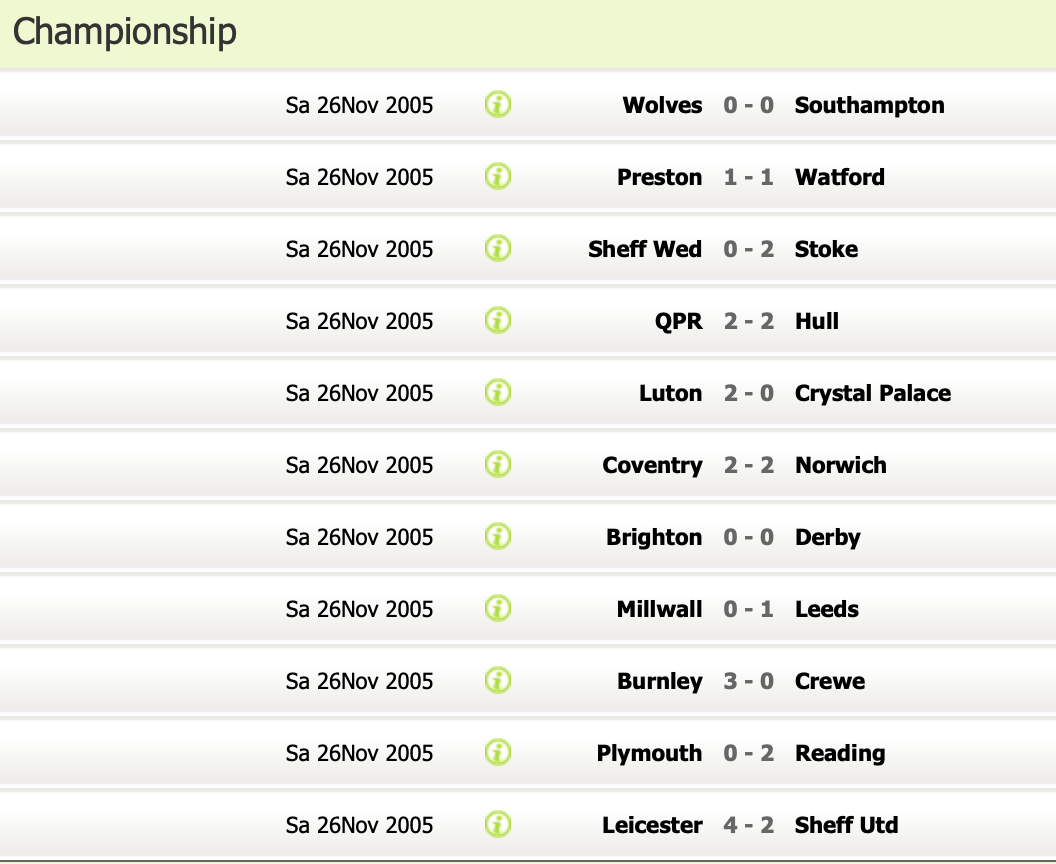The width and height of the screenshot is (1056, 864).
Task: Show match info for Brighton vs Derby
Action: [498, 536]
